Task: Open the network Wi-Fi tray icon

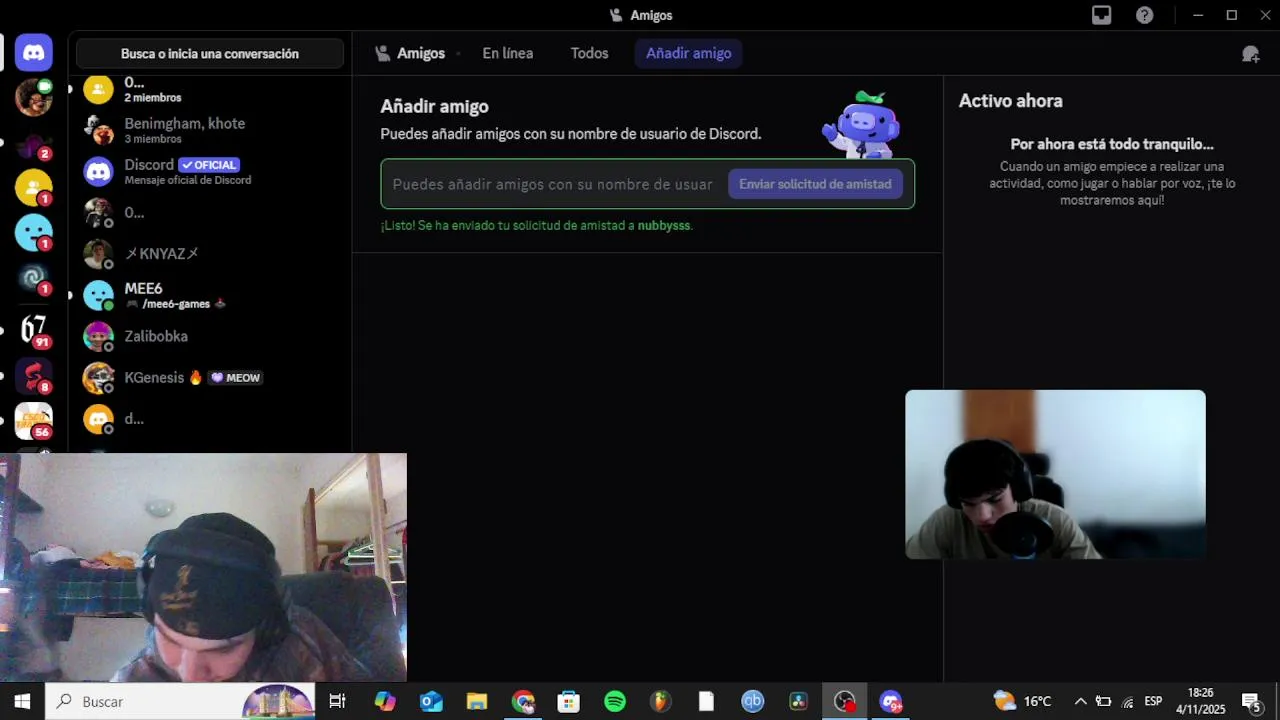Action: pos(1128,701)
